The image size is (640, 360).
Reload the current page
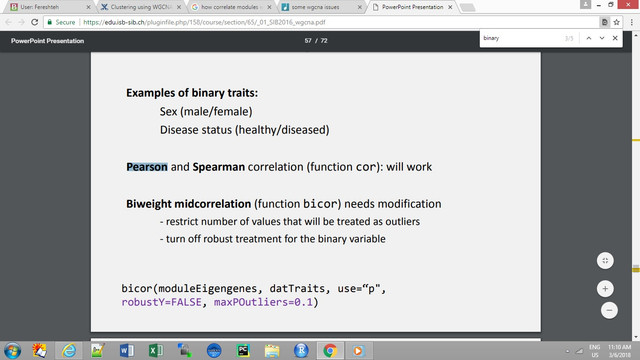point(35,22)
